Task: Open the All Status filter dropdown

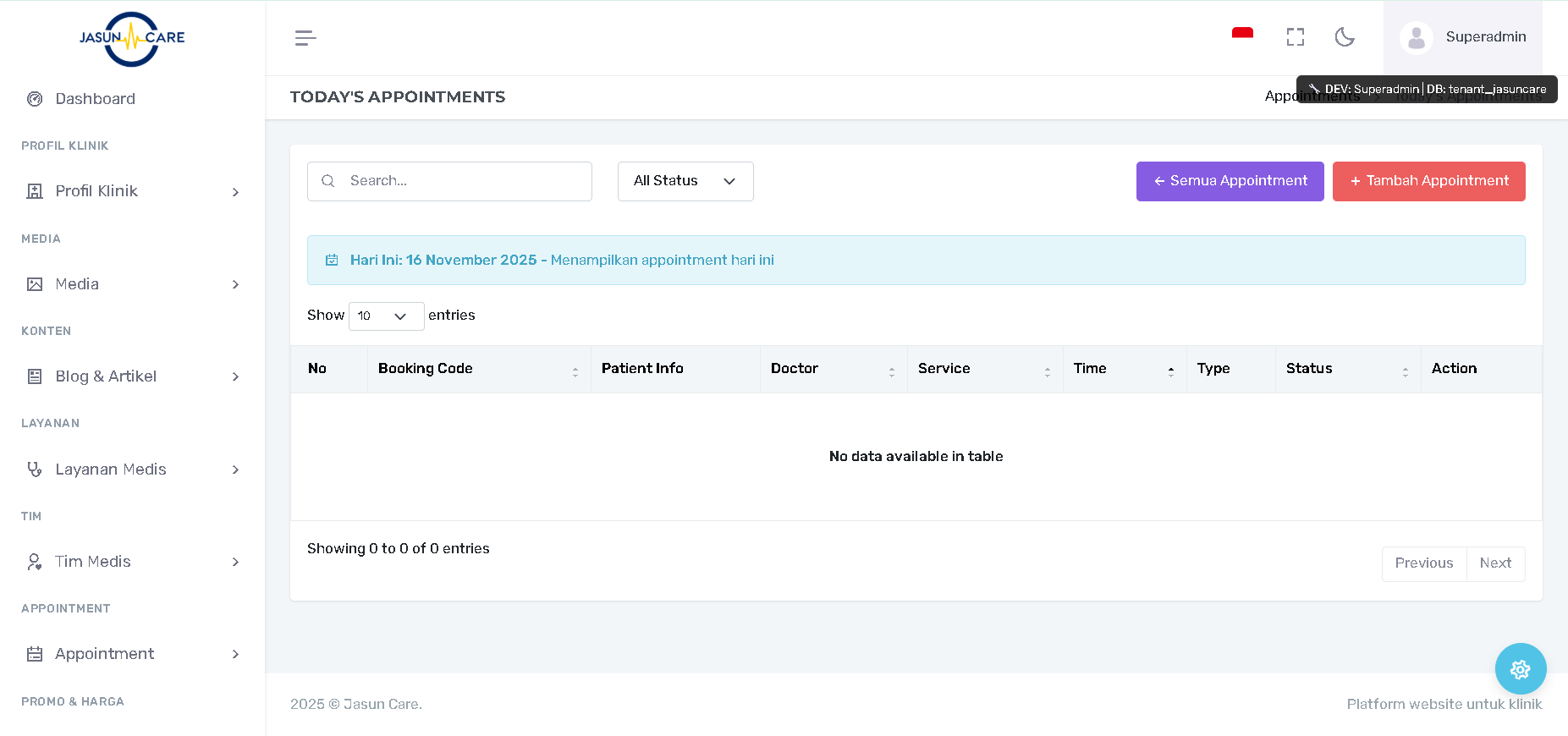Action: (x=685, y=181)
